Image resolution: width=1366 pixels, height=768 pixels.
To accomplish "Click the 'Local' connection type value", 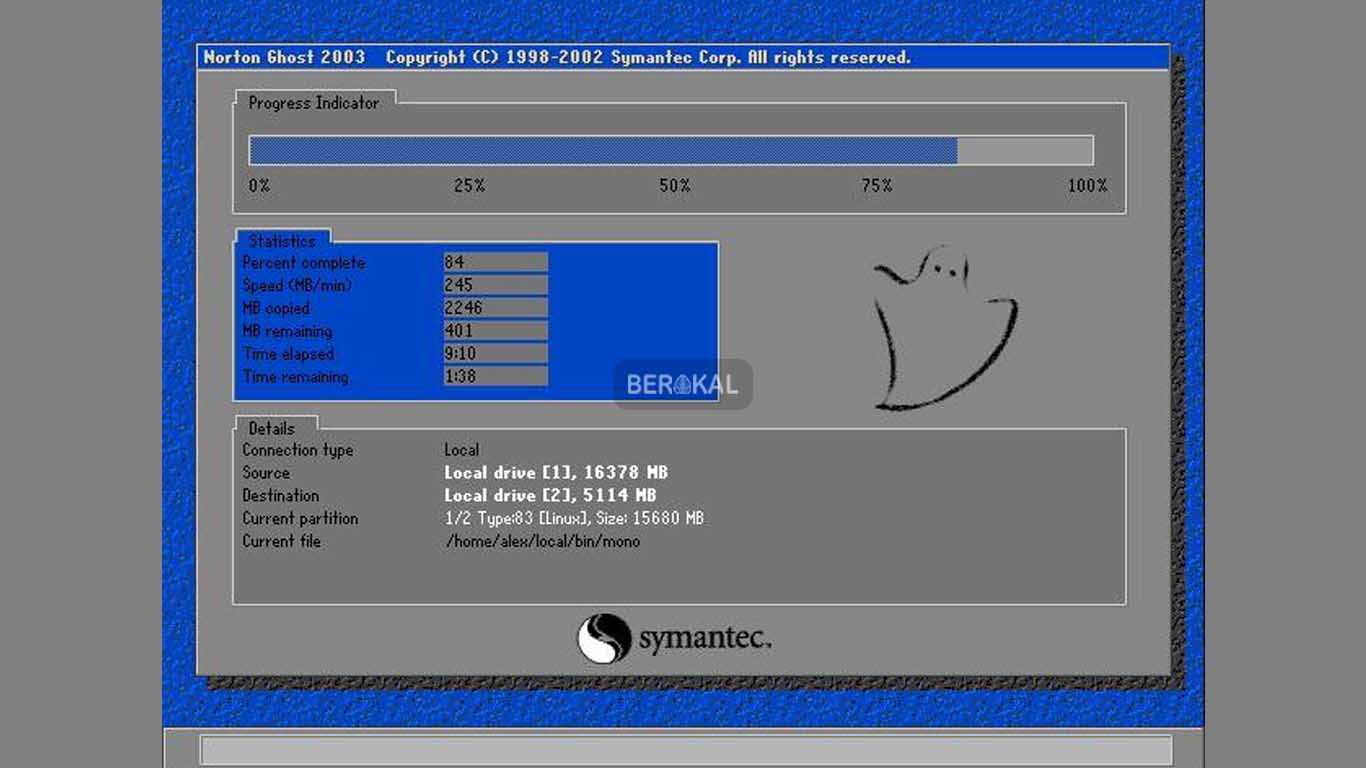I will pos(462,450).
